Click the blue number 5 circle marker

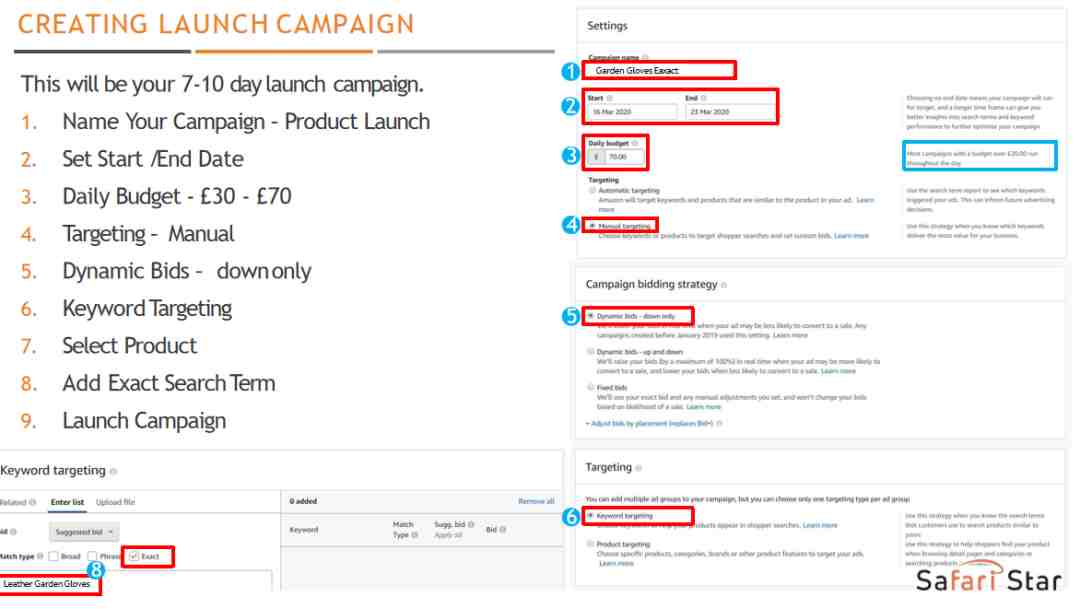point(570,316)
